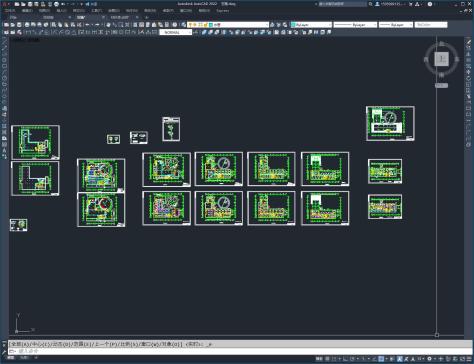Click the title bar search input box
474x364 pixels.
coord(342,4)
